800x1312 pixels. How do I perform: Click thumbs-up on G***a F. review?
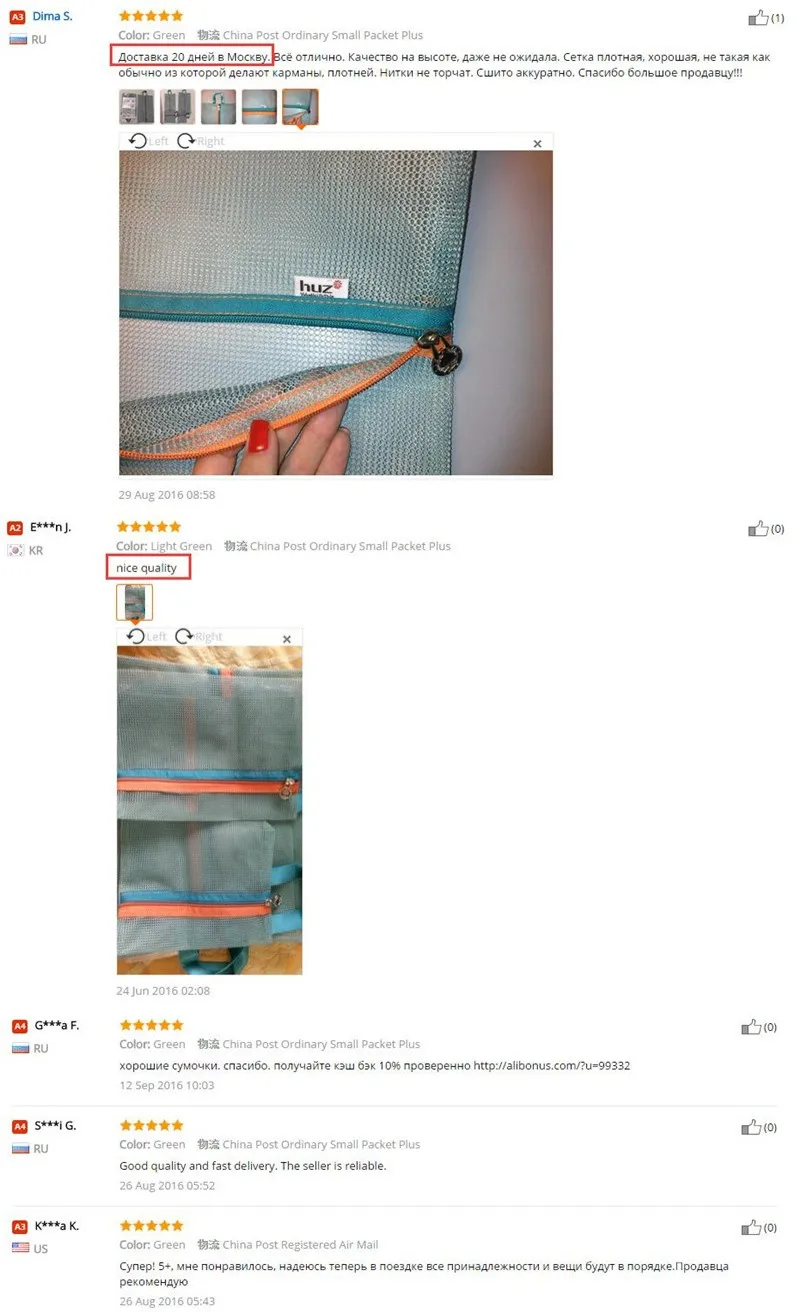click(751, 1027)
